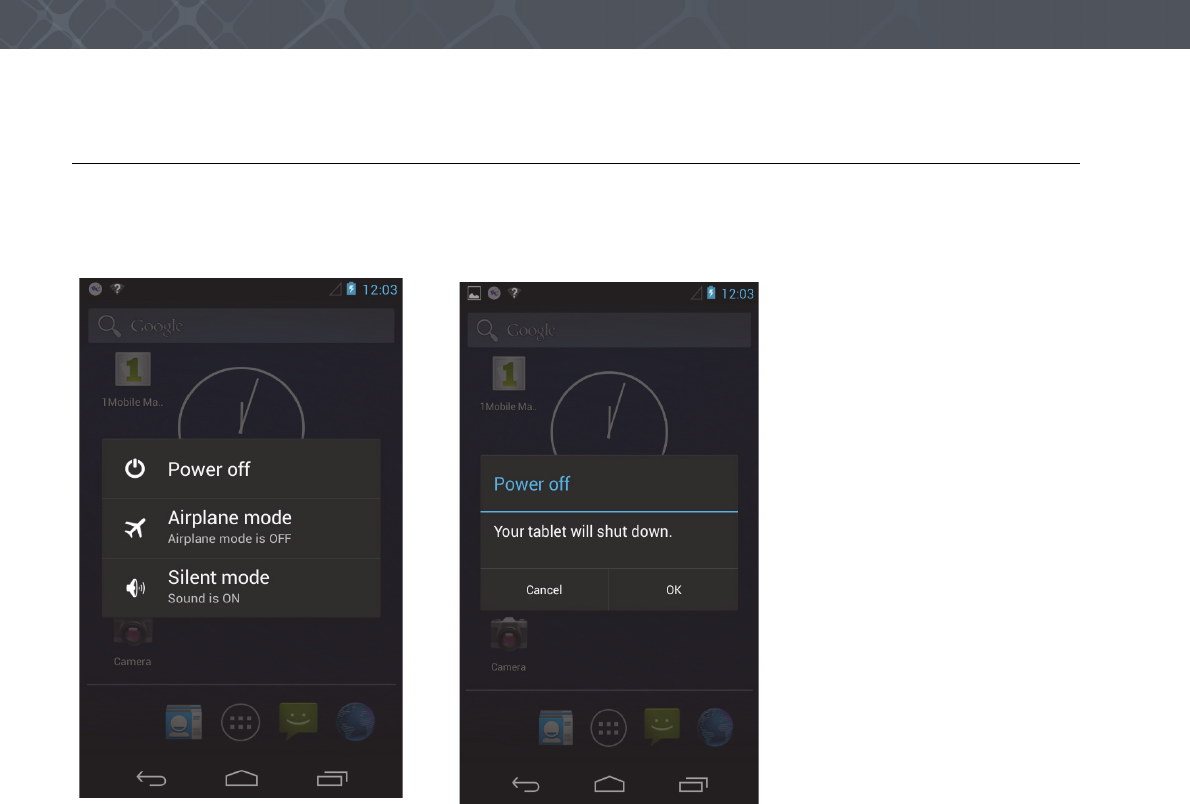
Task: Click the analog clock widget on right phone
Action: point(609,414)
